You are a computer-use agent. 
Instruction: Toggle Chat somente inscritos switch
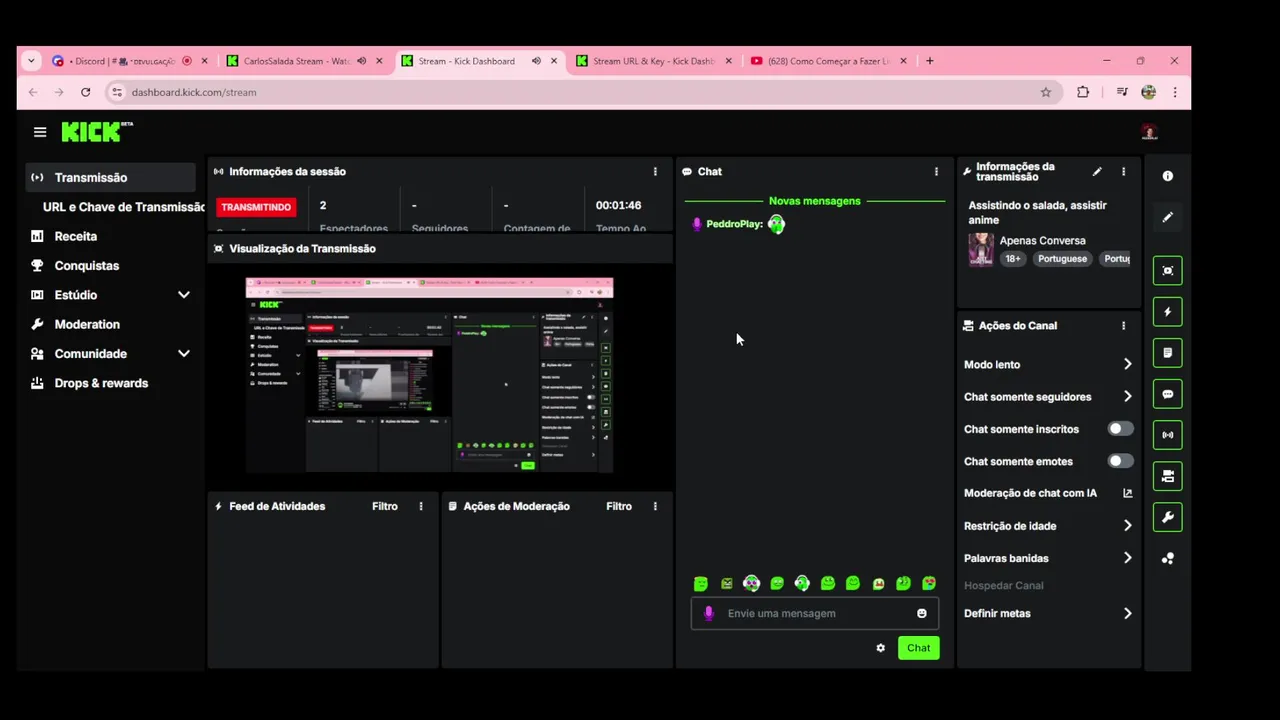1120,429
